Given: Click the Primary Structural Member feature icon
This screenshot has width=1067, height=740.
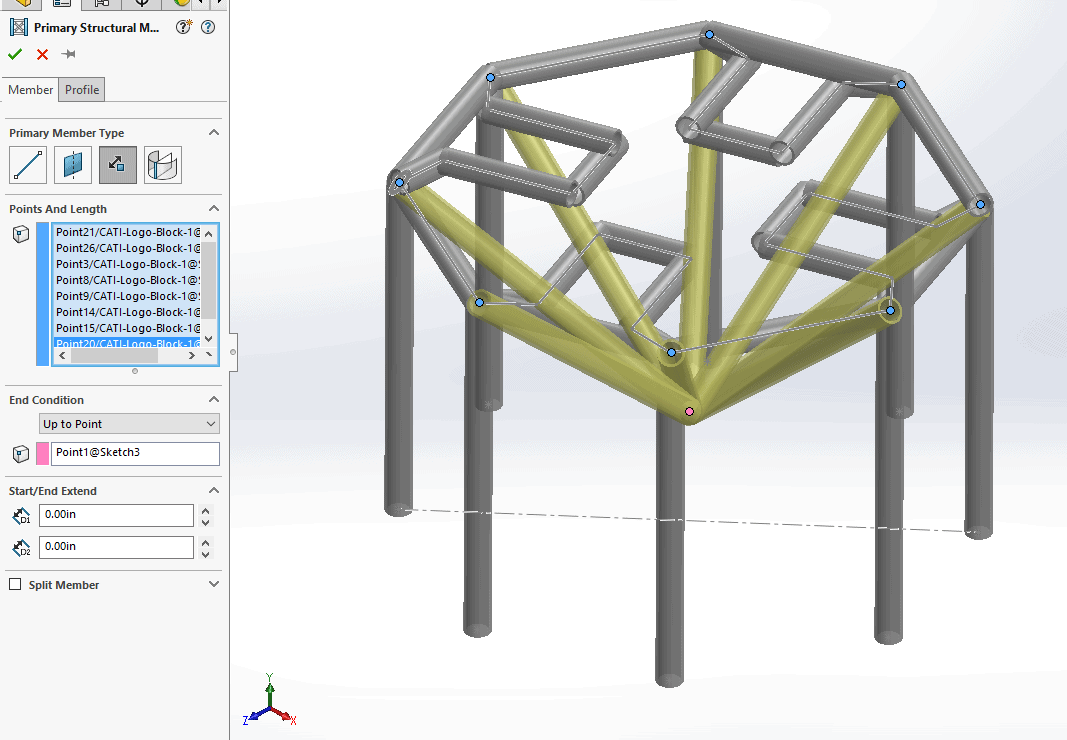Looking at the screenshot, I should point(19,27).
